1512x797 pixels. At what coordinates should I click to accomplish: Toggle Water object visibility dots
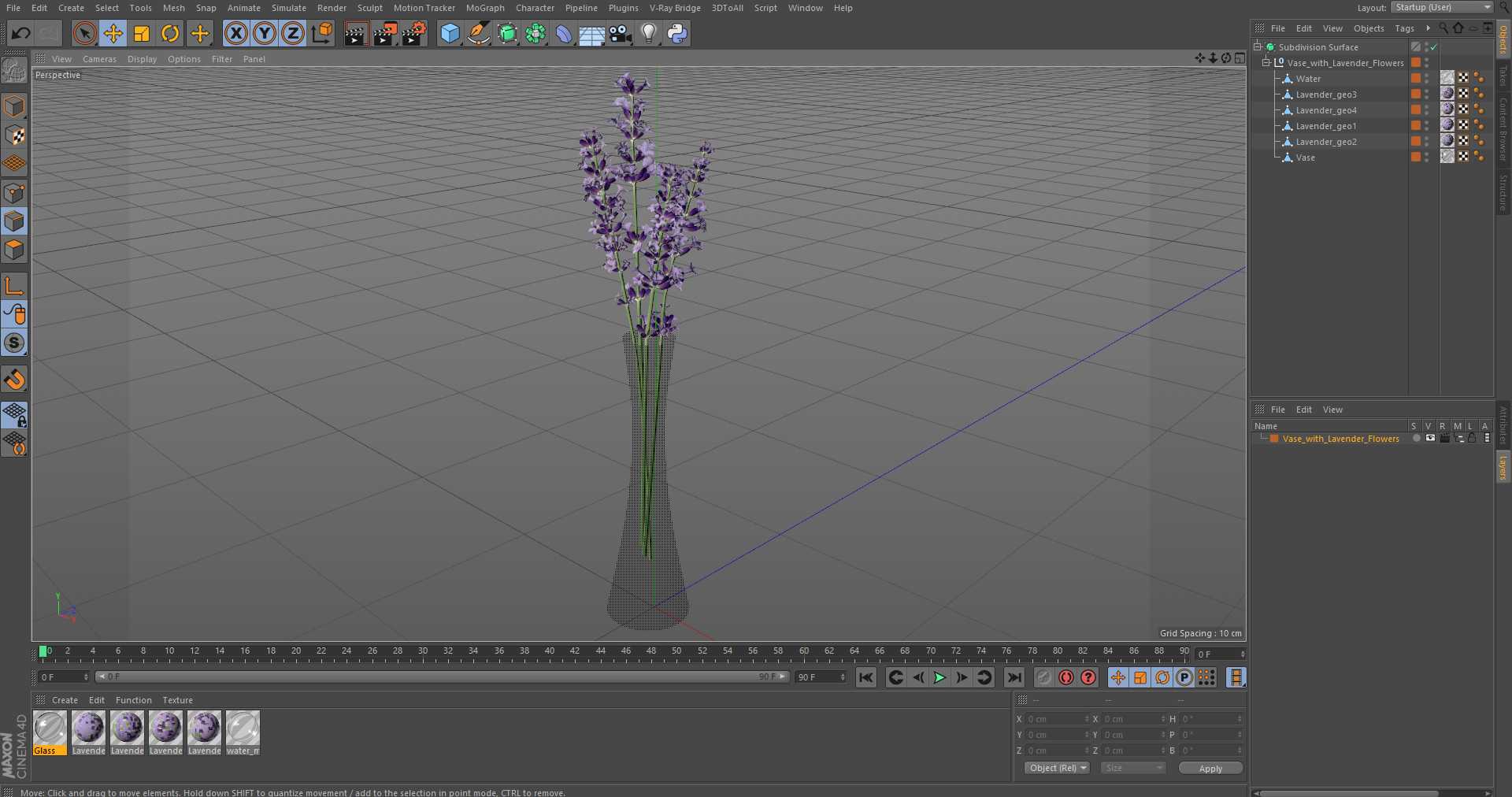pyautogui.click(x=1426, y=78)
